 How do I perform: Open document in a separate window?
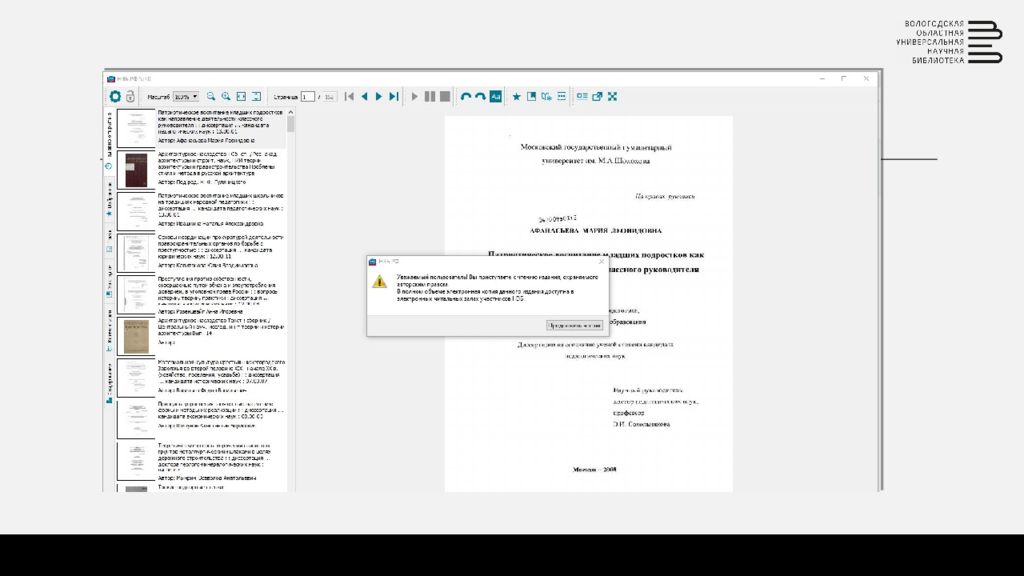click(597, 97)
